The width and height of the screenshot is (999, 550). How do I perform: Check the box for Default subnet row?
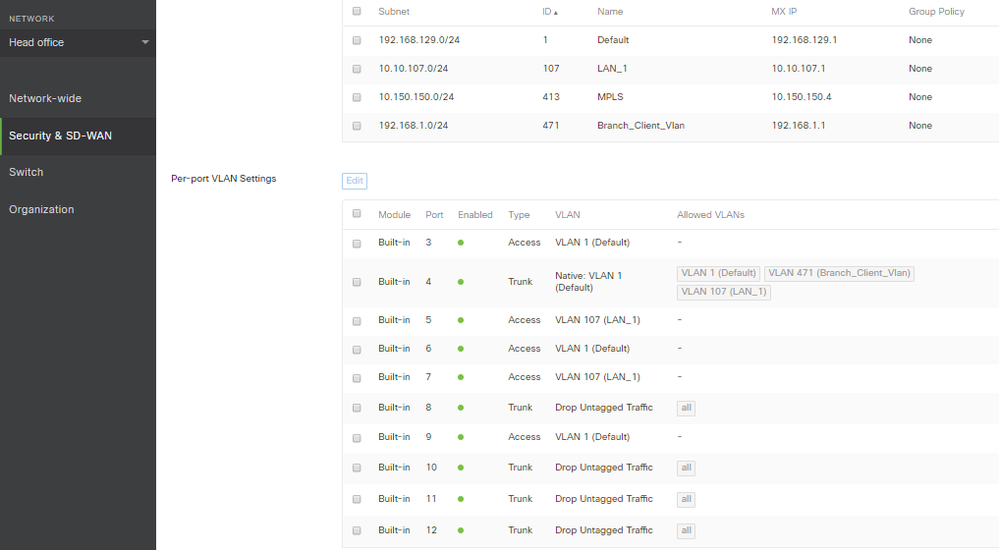(x=357, y=40)
